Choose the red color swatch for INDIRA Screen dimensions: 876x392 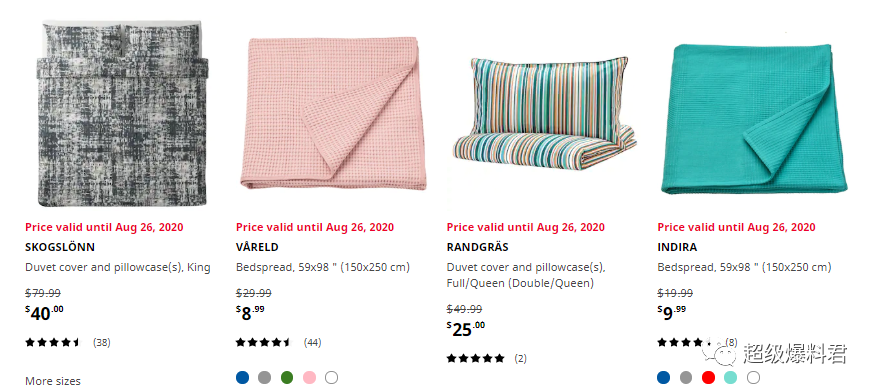point(708,378)
